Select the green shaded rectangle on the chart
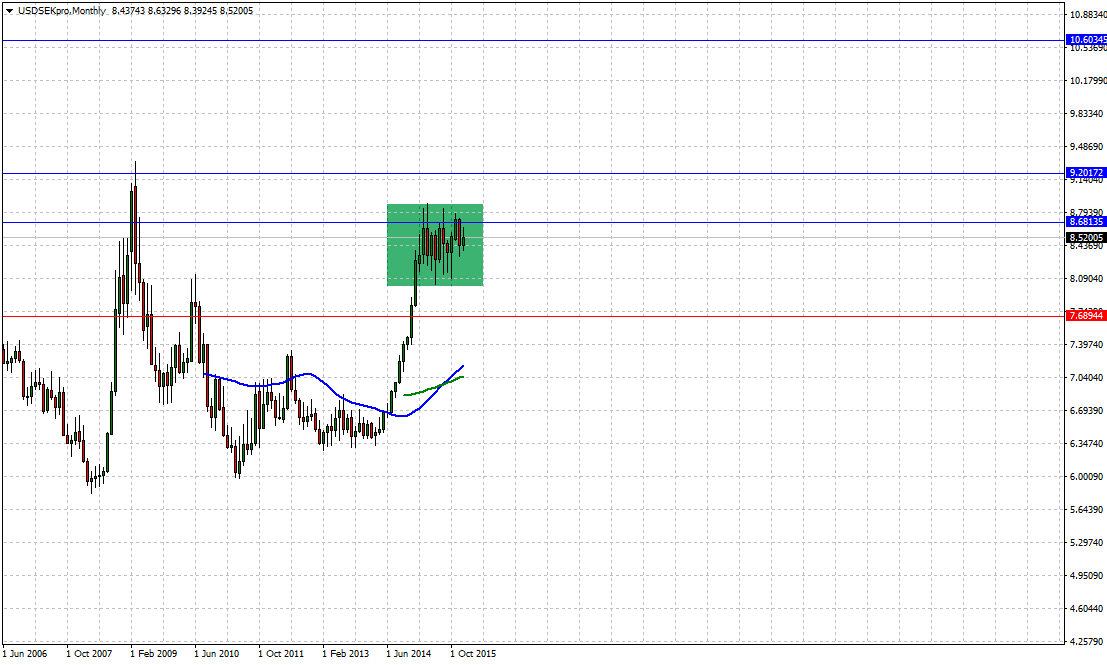The height and width of the screenshot is (665, 1107). 435,245
